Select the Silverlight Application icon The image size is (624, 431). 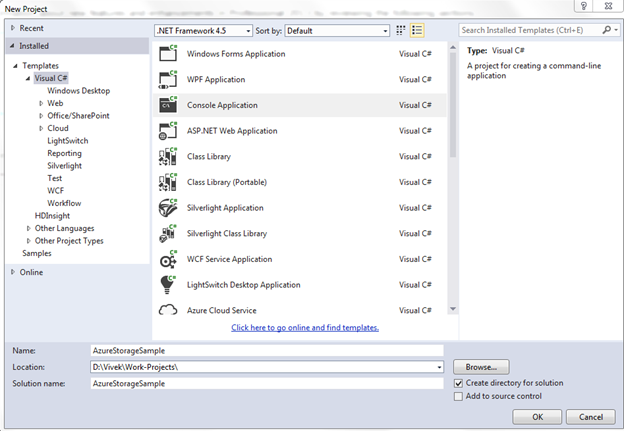(168, 208)
